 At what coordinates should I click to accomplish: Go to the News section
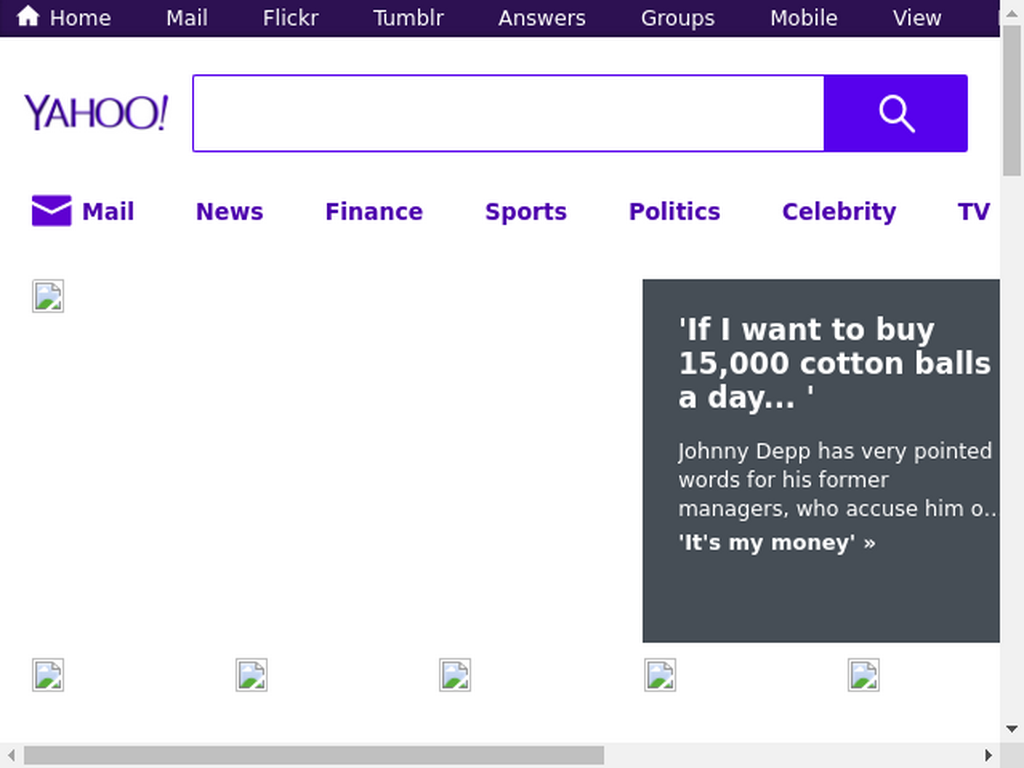[x=229, y=212]
